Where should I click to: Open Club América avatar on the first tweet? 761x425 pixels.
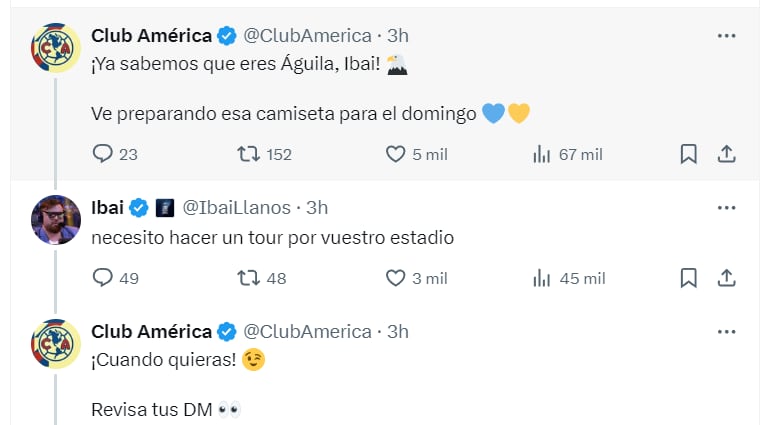point(56,48)
